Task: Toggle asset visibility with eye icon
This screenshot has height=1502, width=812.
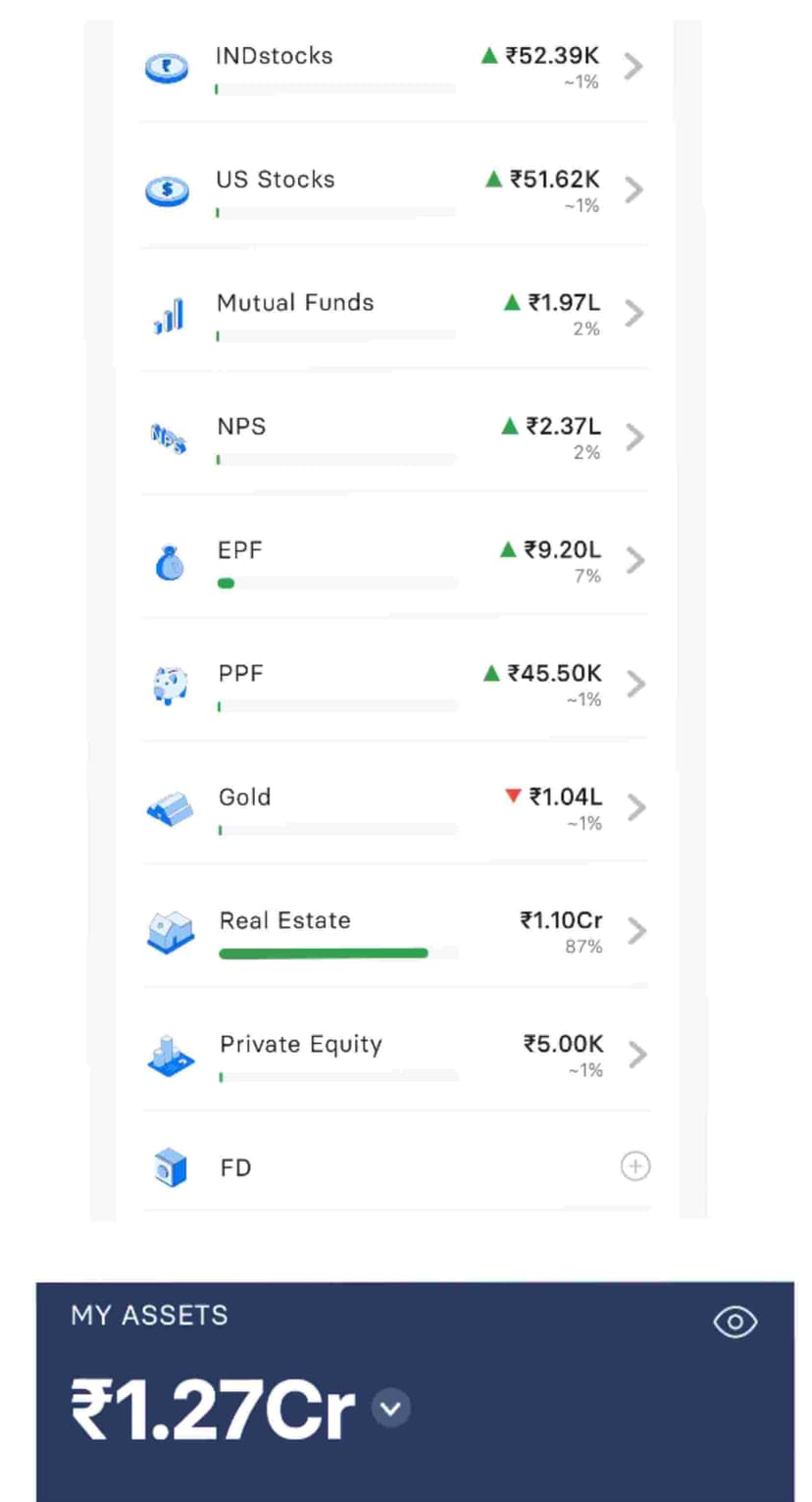Action: (x=735, y=1322)
